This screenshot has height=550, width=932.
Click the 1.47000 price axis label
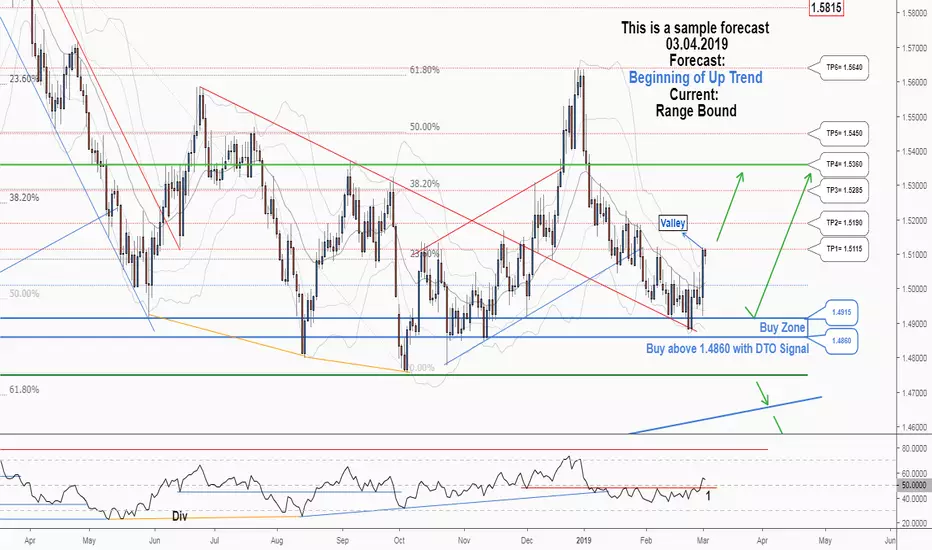[914, 392]
